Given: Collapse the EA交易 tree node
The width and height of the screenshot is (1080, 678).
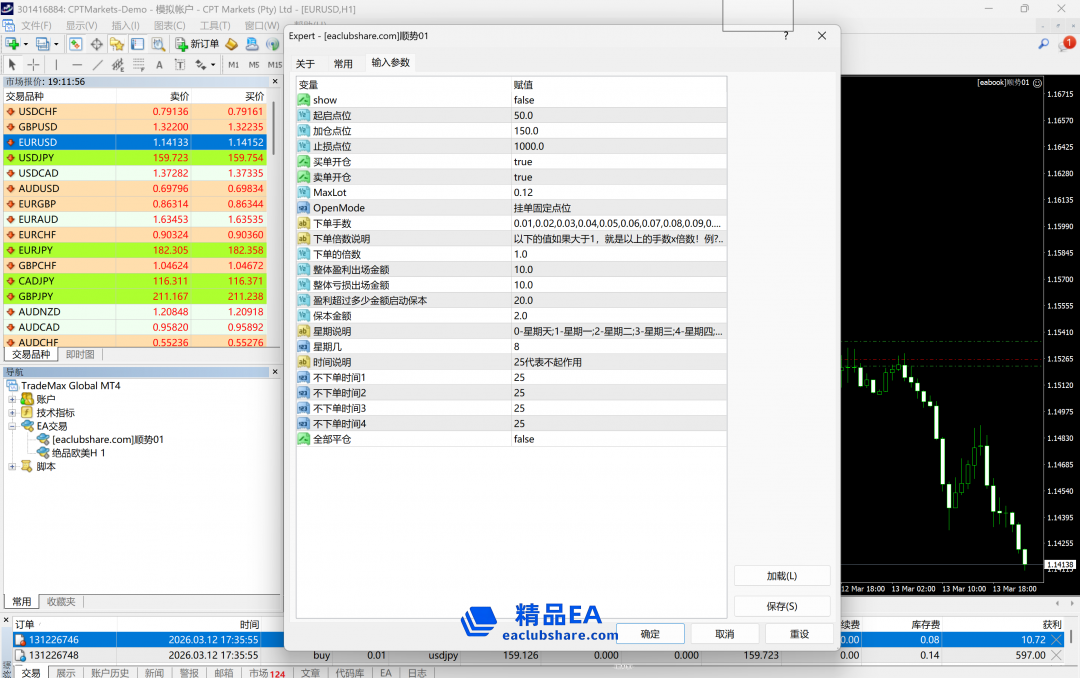Looking at the screenshot, I should coord(13,426).
